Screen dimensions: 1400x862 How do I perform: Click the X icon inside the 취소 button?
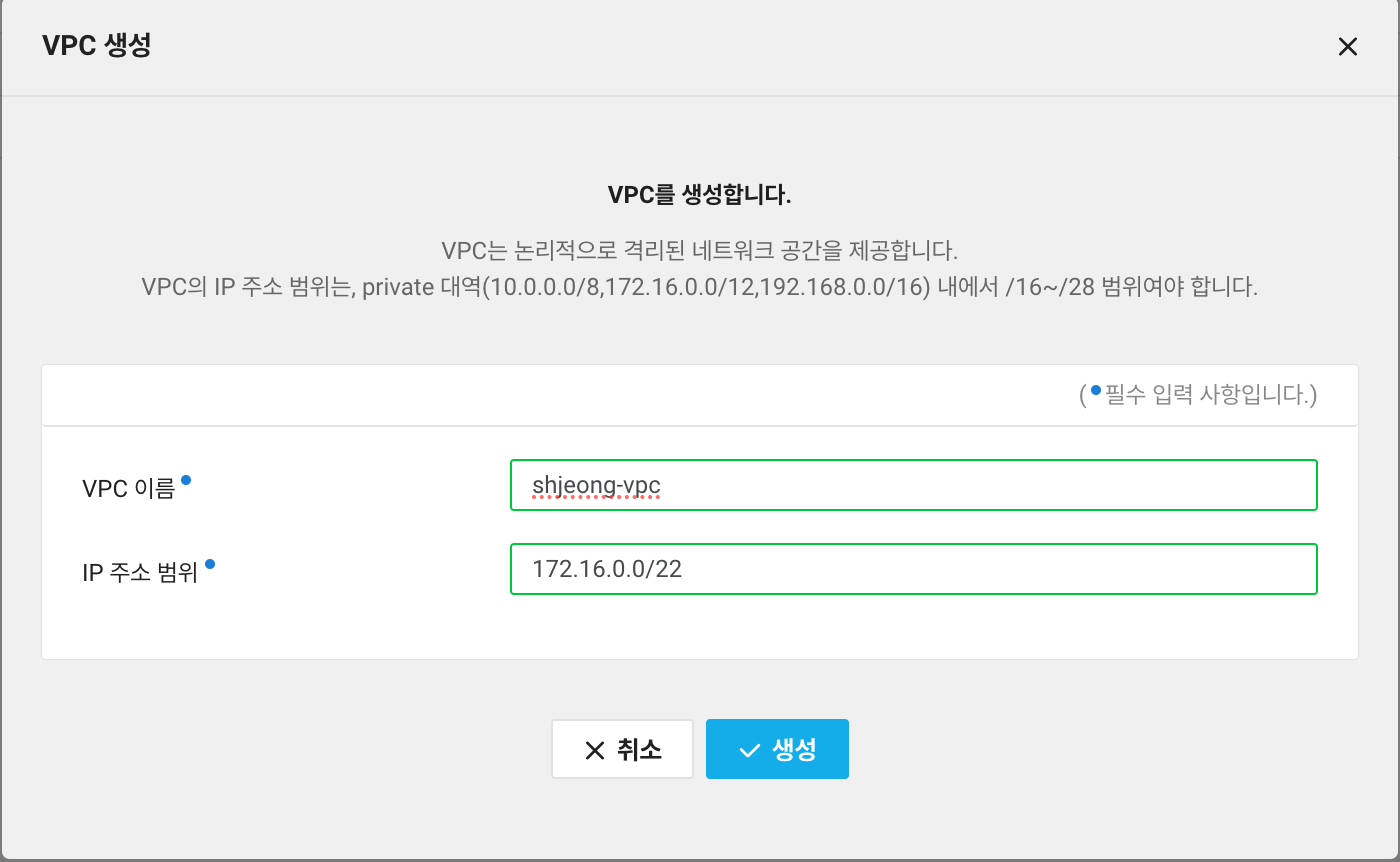[x=594, y=749]
